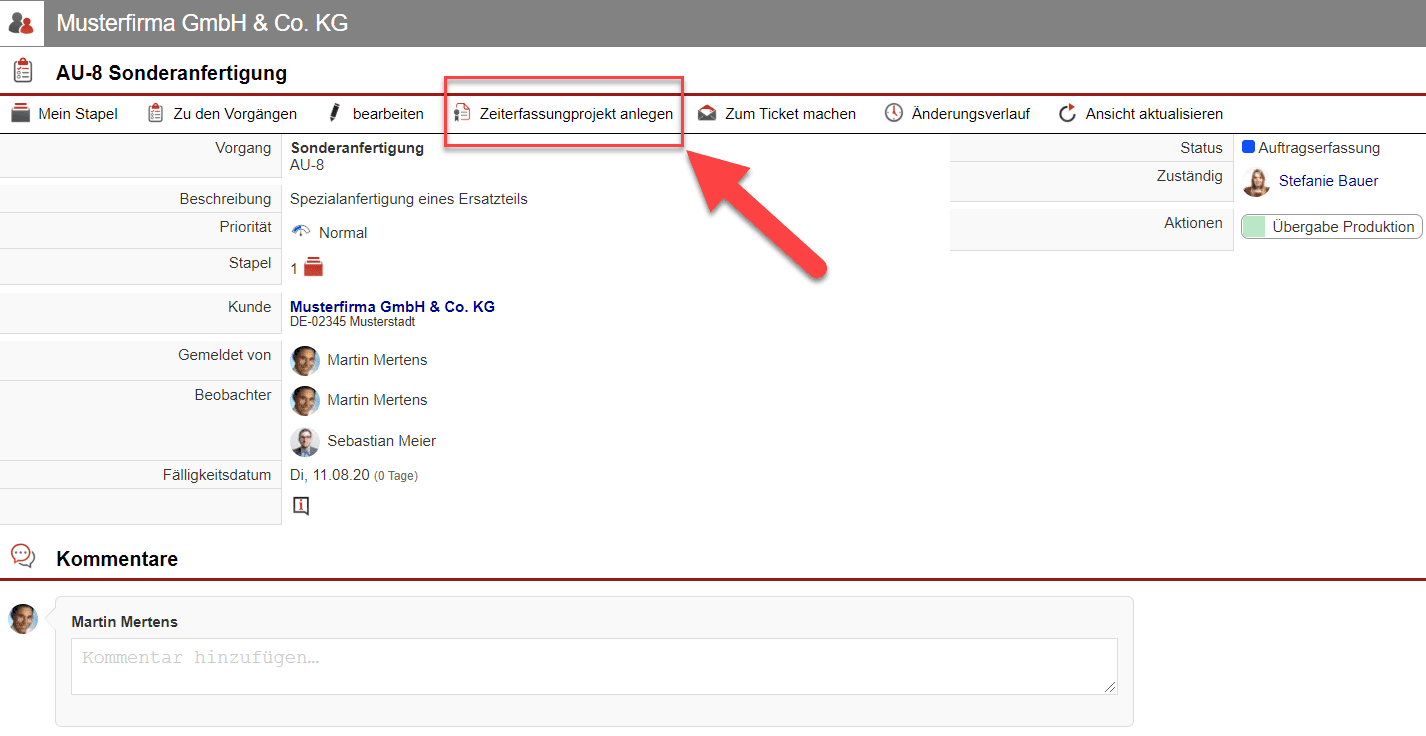Click the speech bubbles Kommentare icon
Viewport: 1426px width, 736px height.
22,557
